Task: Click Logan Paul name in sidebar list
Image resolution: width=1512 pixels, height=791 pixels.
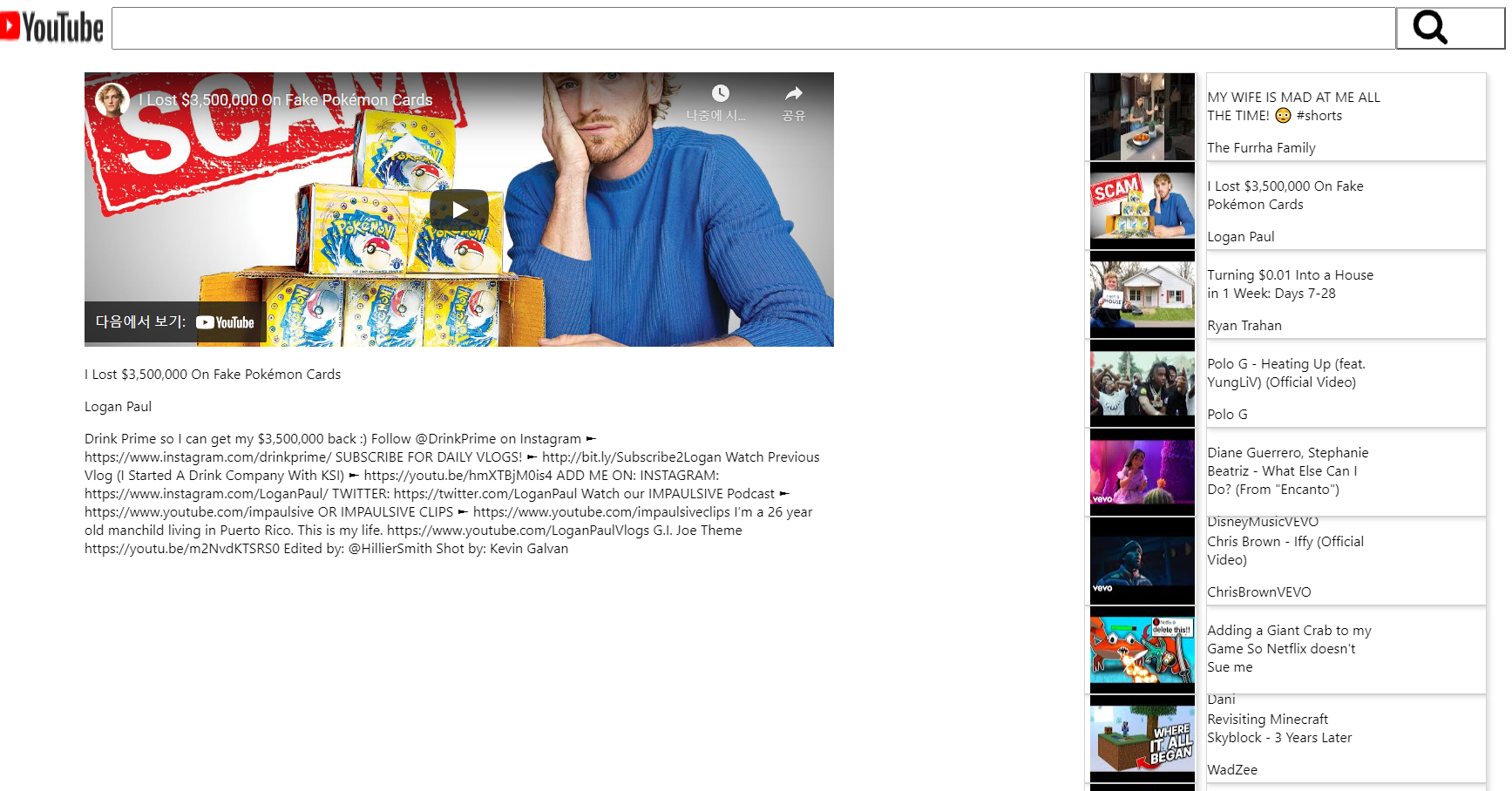Action: pos(1240,237)
